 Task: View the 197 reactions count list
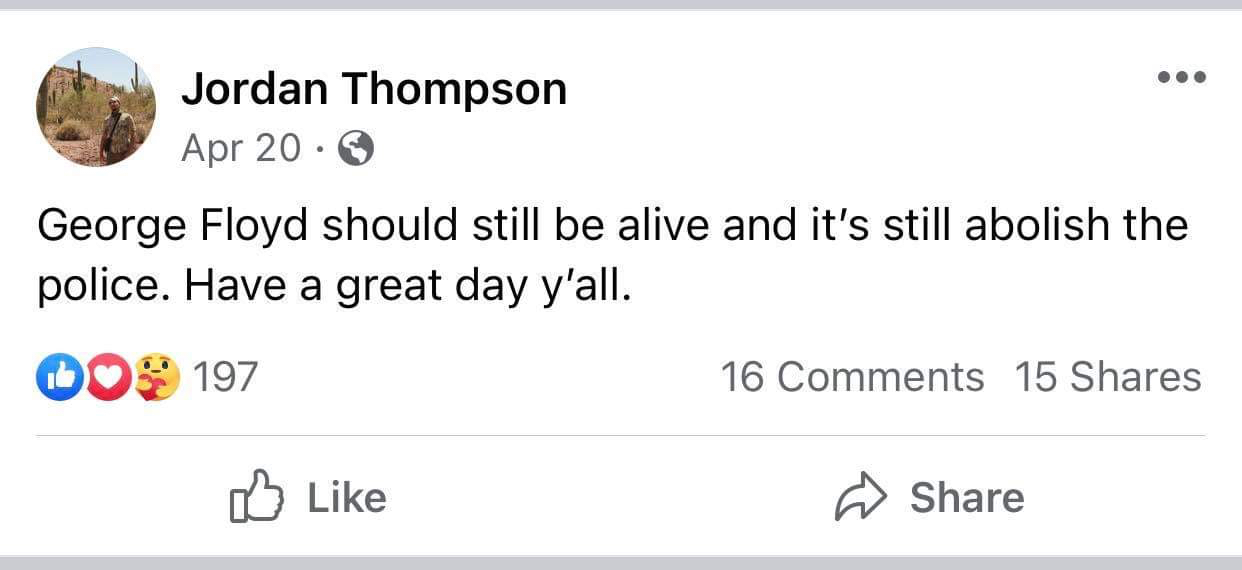[224, 378]
